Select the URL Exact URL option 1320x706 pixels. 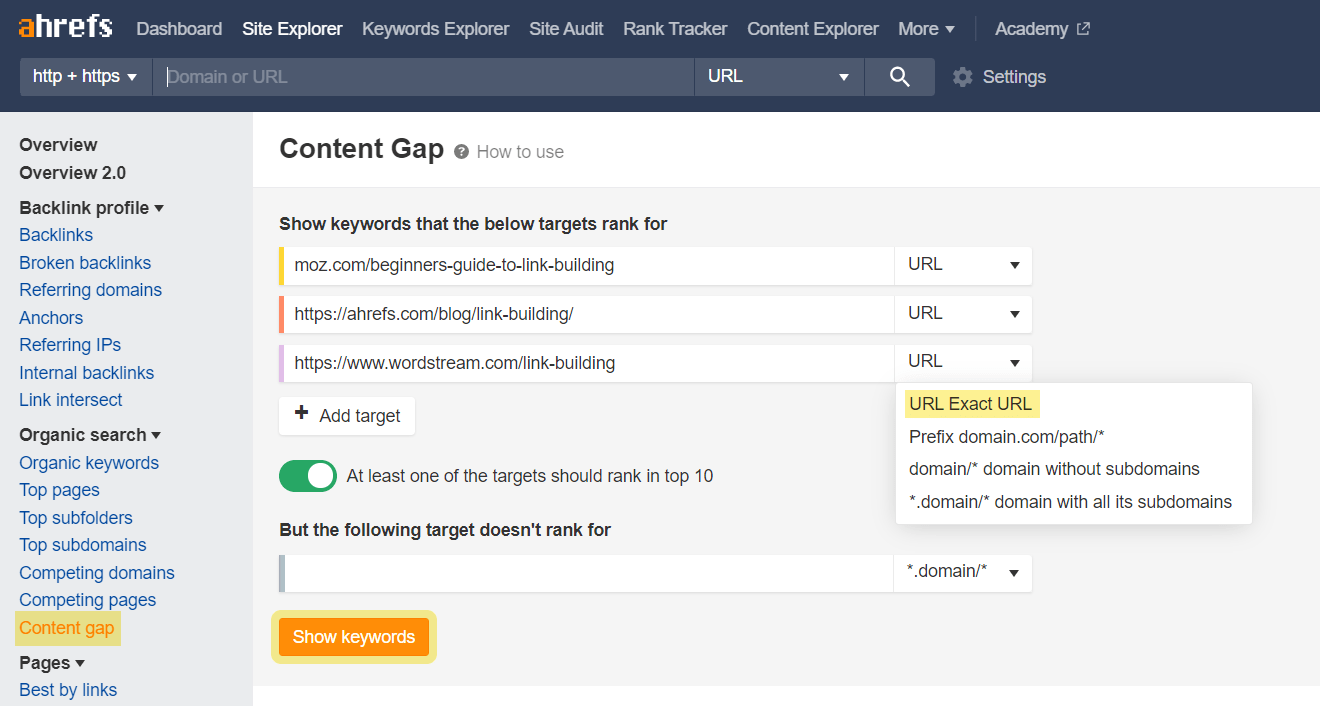click(970, 403)
